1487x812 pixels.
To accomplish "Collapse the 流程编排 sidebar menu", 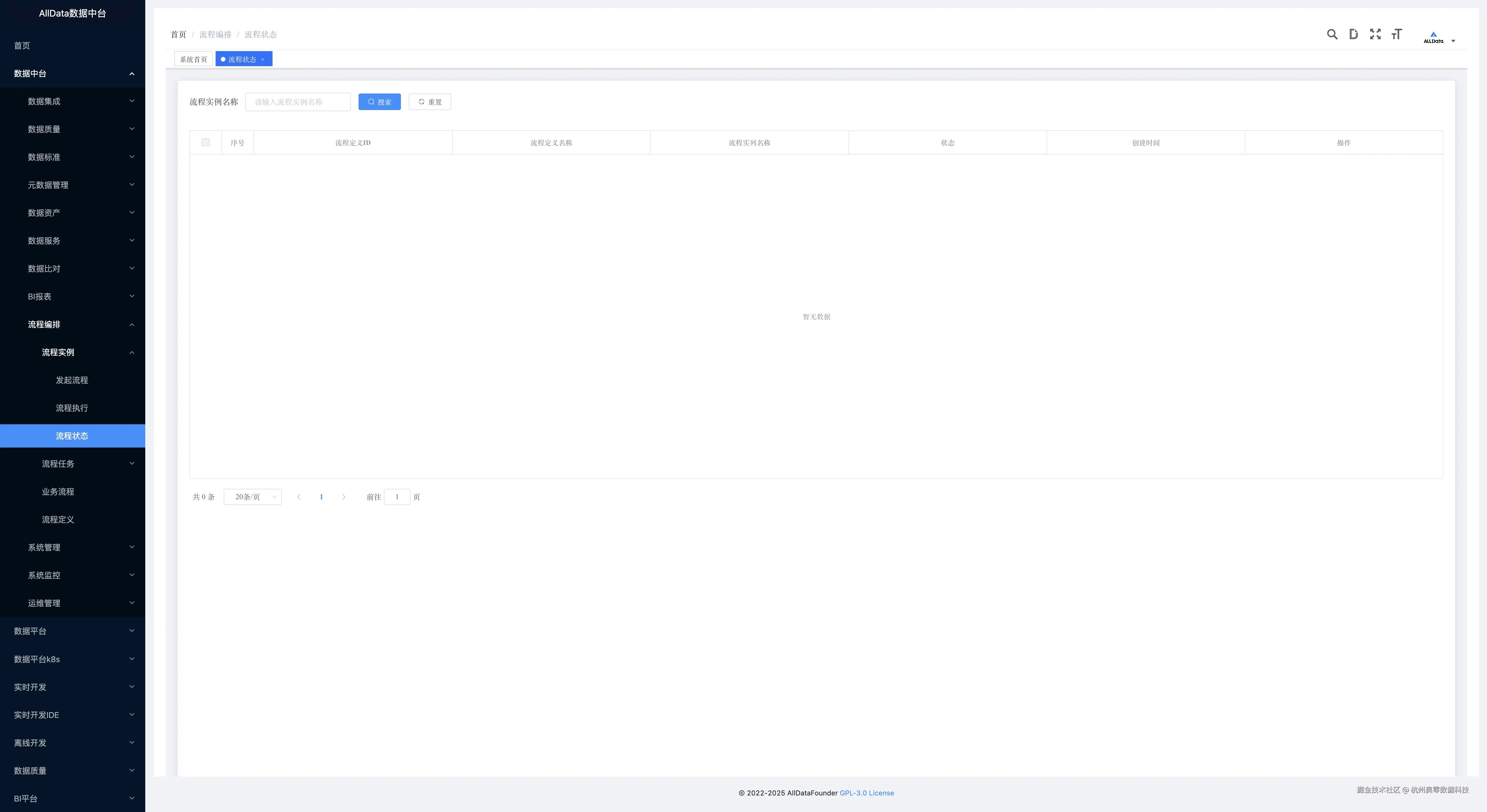I will point(72,324).
